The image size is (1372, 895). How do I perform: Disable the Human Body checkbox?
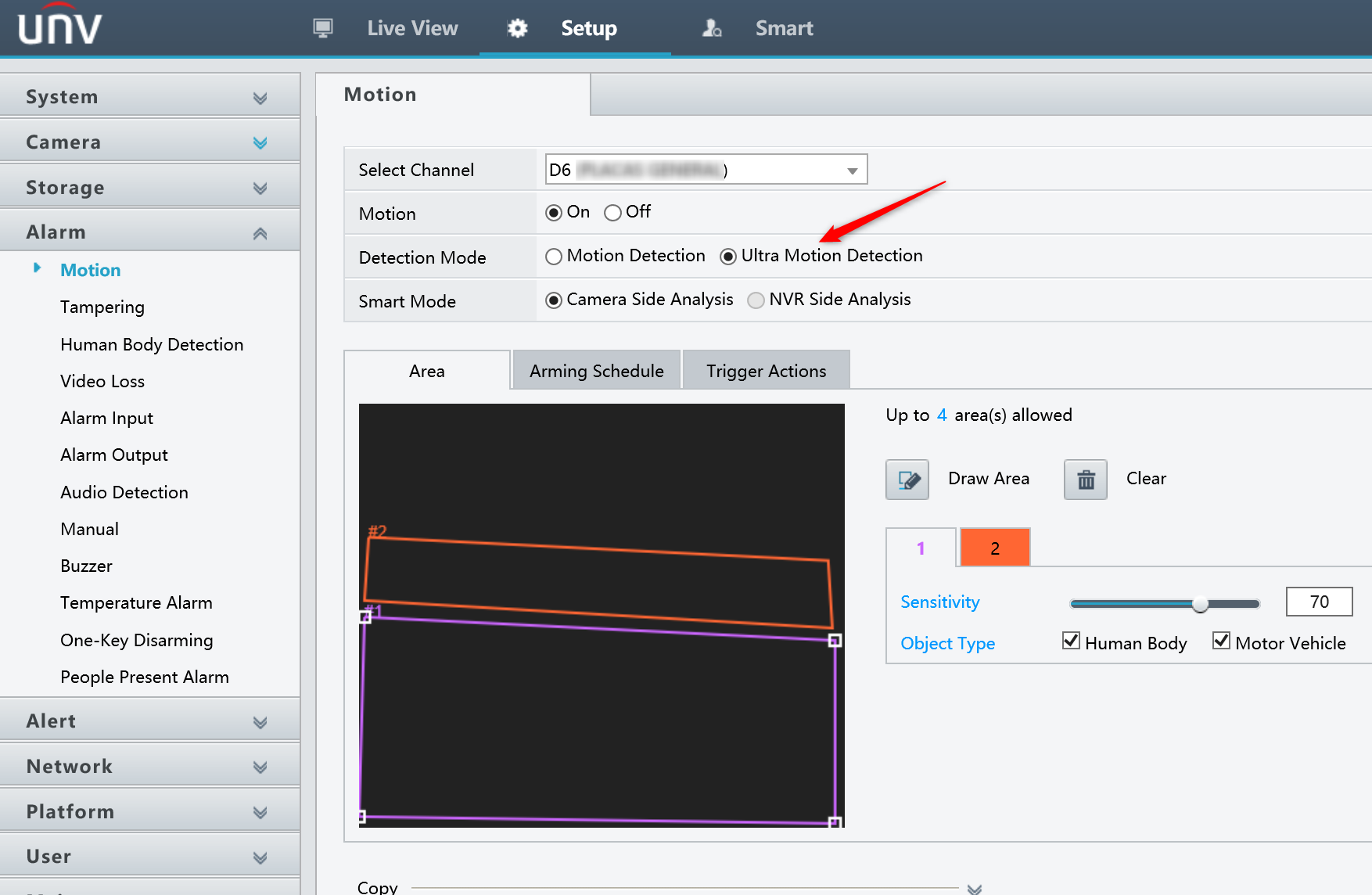(1071, 641)
